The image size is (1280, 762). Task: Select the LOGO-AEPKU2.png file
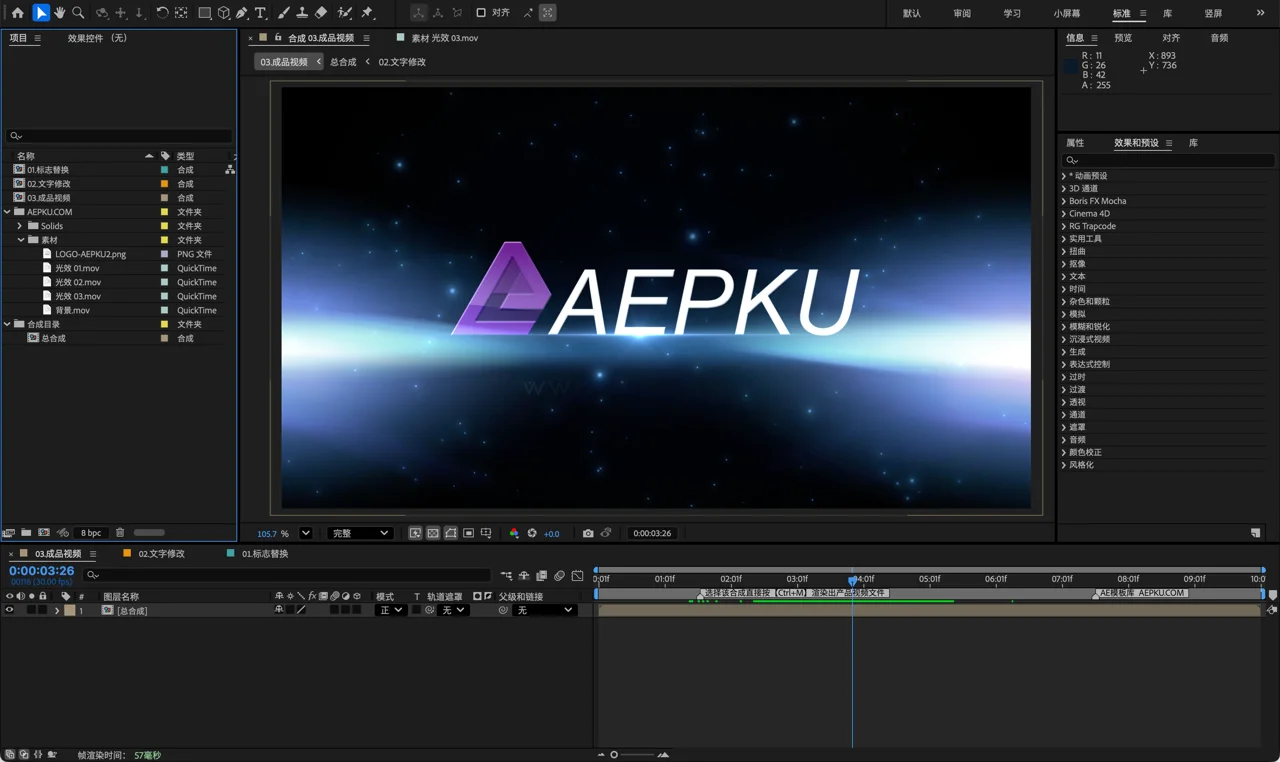(x=90, y=254)
